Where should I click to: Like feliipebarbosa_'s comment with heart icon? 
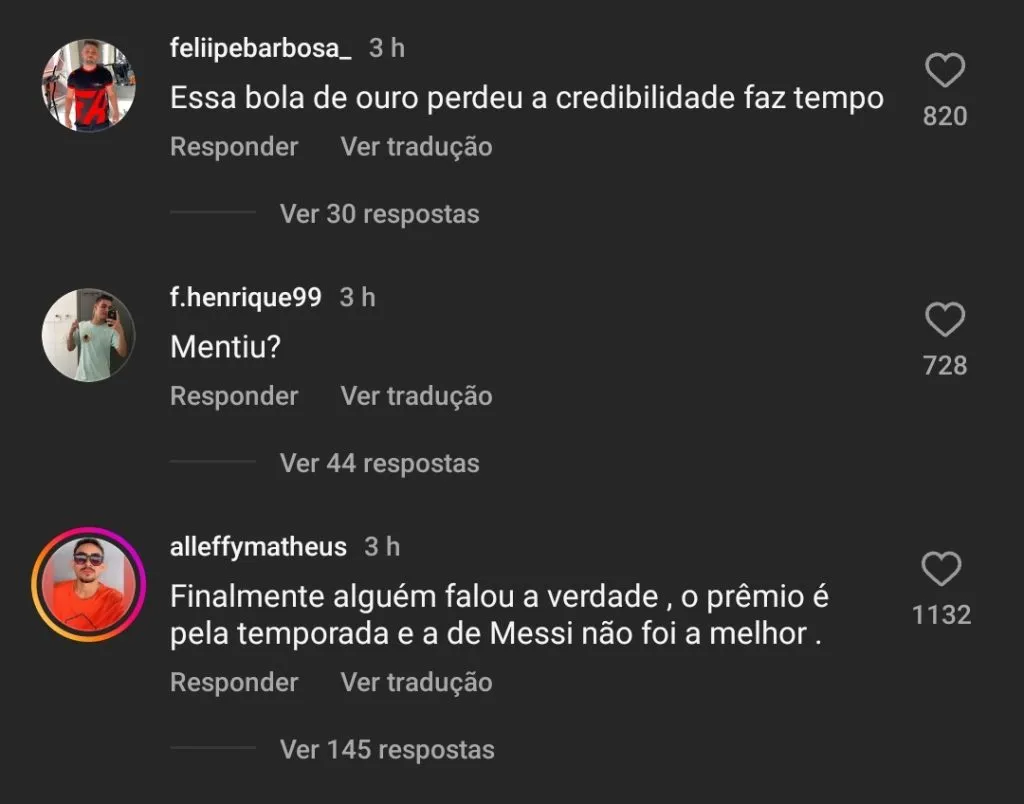pyautogui.click(x=945, y=70)
